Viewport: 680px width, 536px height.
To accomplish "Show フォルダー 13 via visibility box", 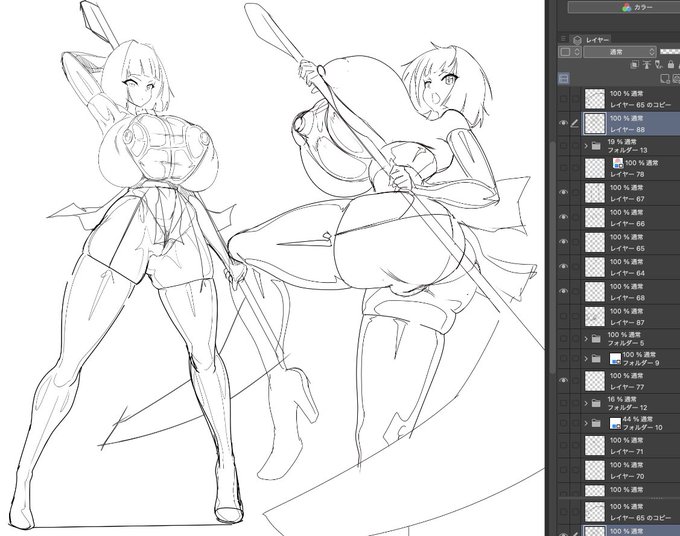I will 563,146.
